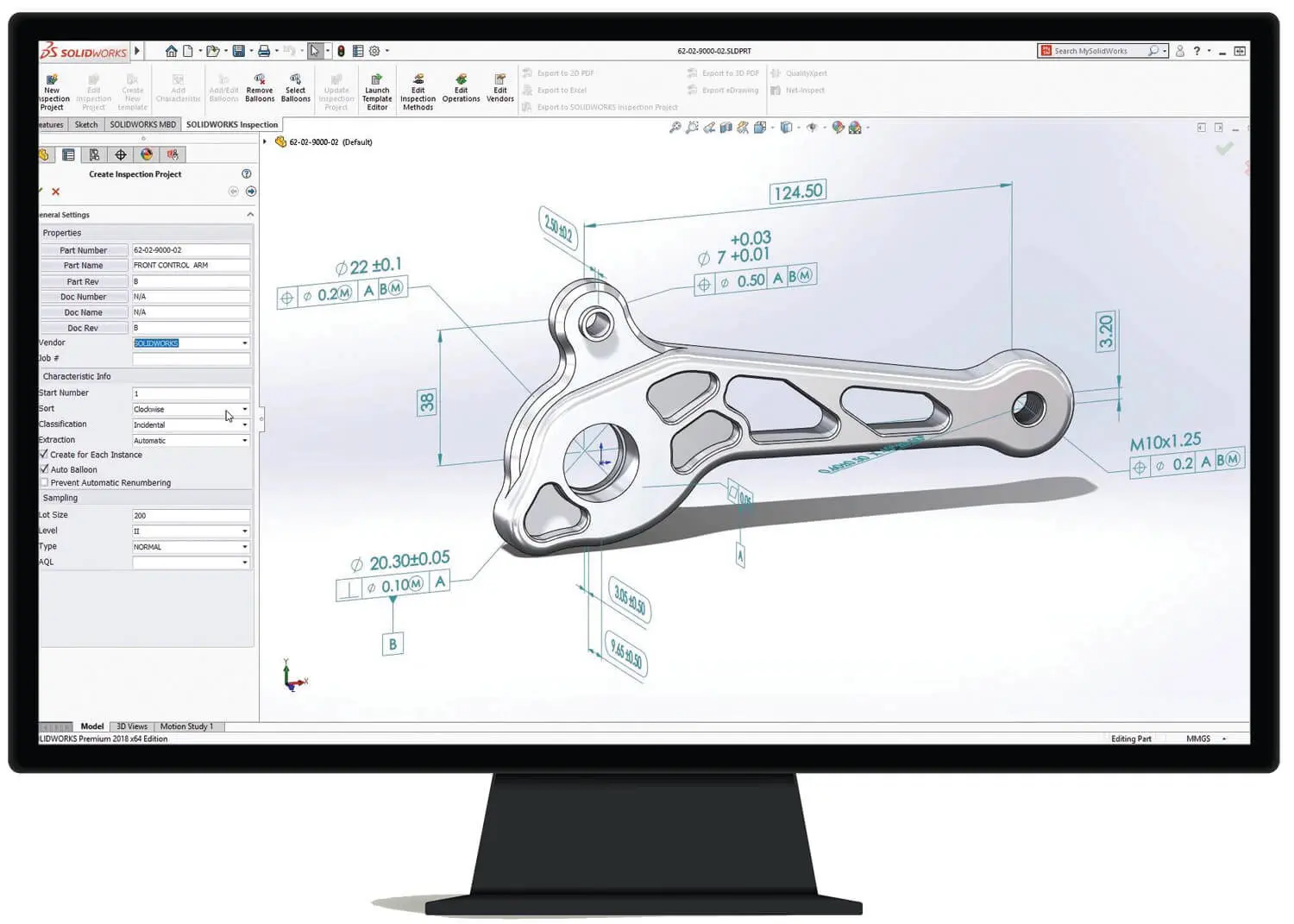Activate the Select arrow cursor tool
Viewport: 1294px width, 924px height.
coord(315,51)
